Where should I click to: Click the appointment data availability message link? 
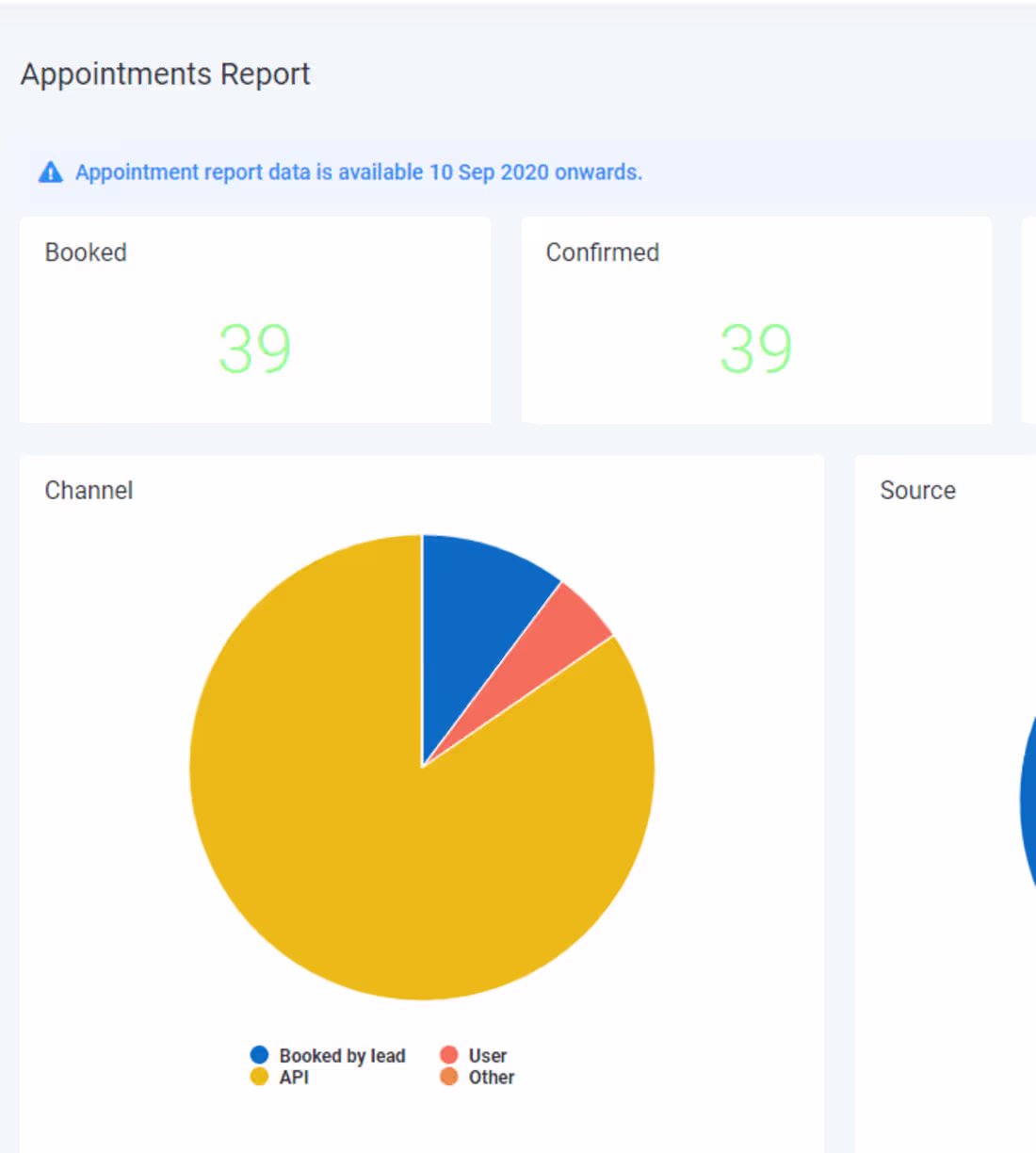tap(359, 171)
